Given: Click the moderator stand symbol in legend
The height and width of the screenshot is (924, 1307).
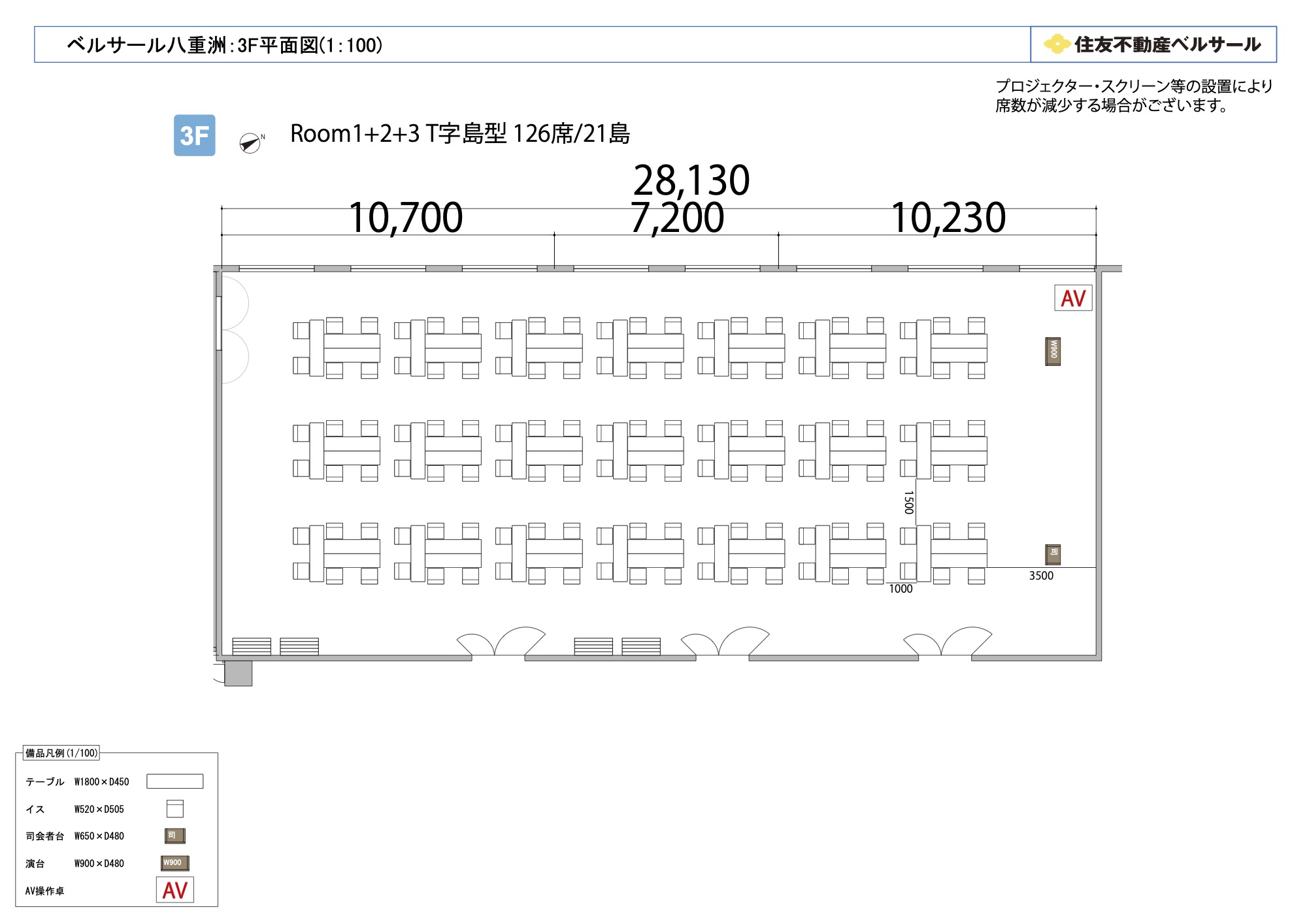Looking at the screenshot, I should [174, 836].
